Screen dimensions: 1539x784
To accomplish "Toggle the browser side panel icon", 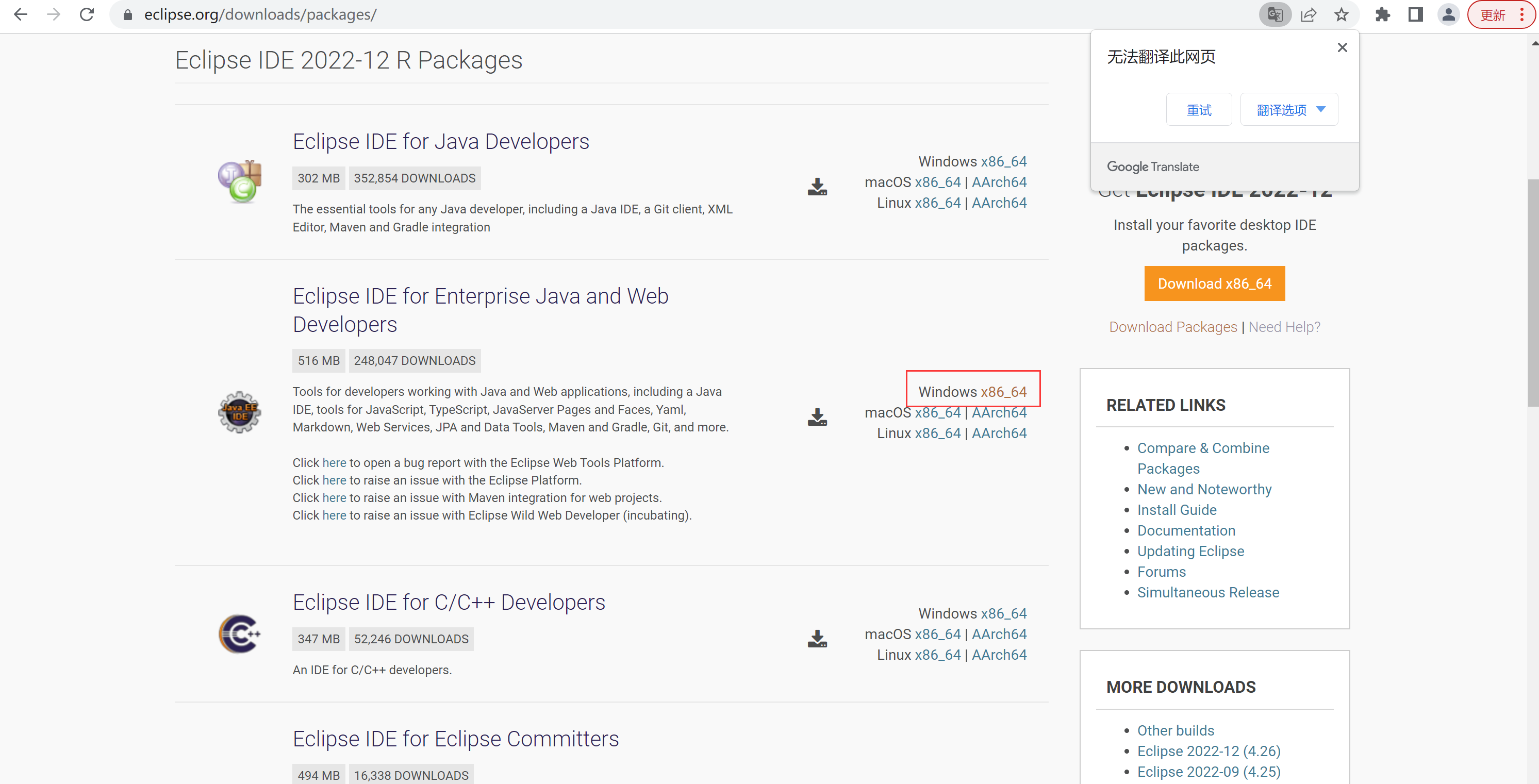I will tap(1415, 14).
